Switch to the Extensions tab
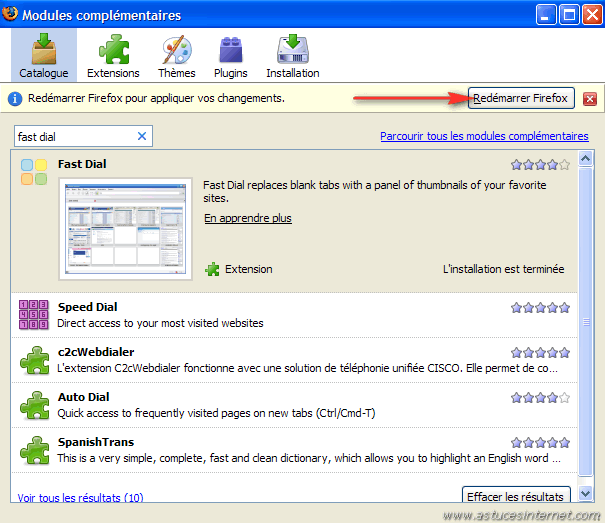This screenshot has width=605, height=523. pos(113,55)
